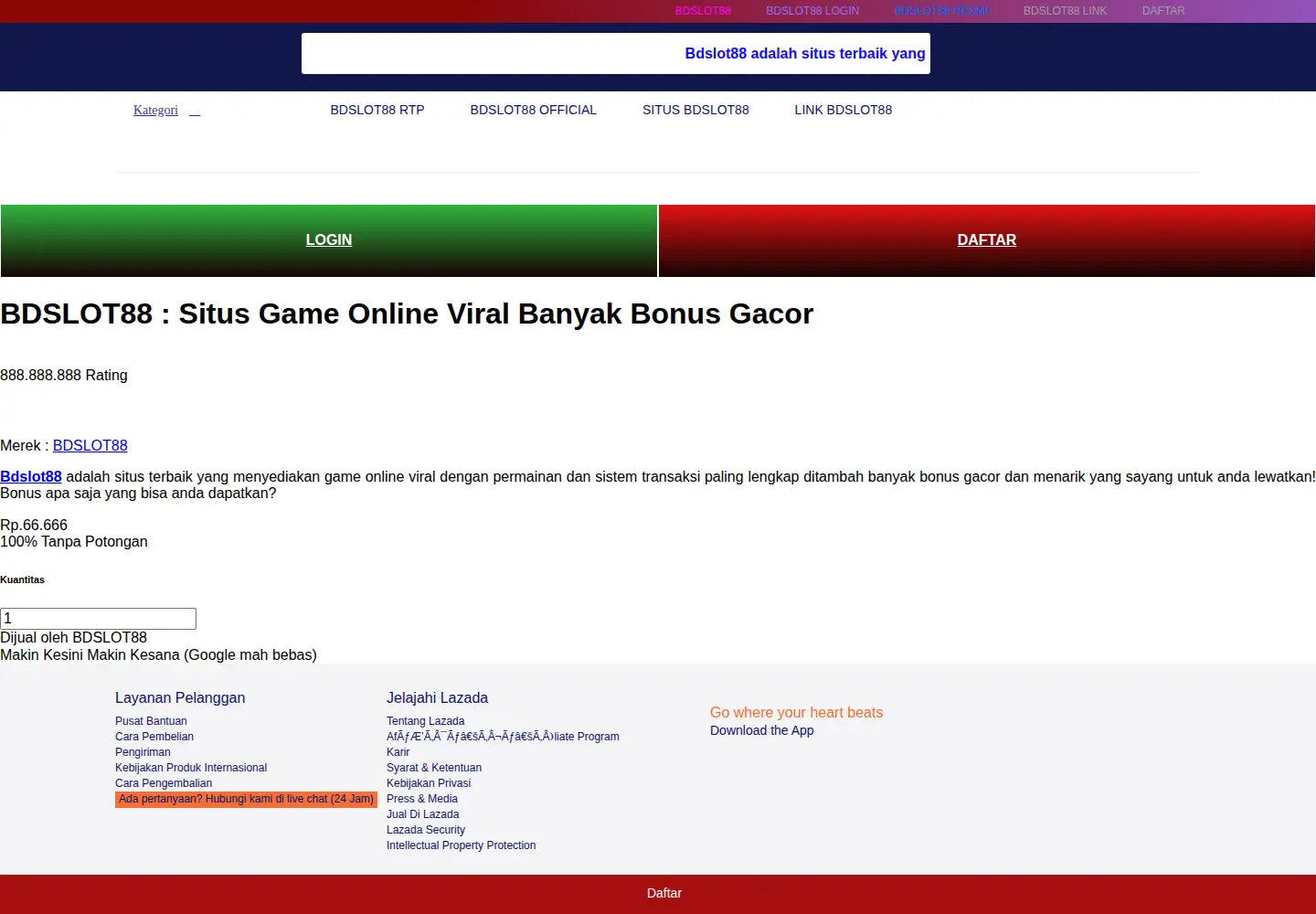Click the 100% Tanpa Potongan text

pos(74,541)
